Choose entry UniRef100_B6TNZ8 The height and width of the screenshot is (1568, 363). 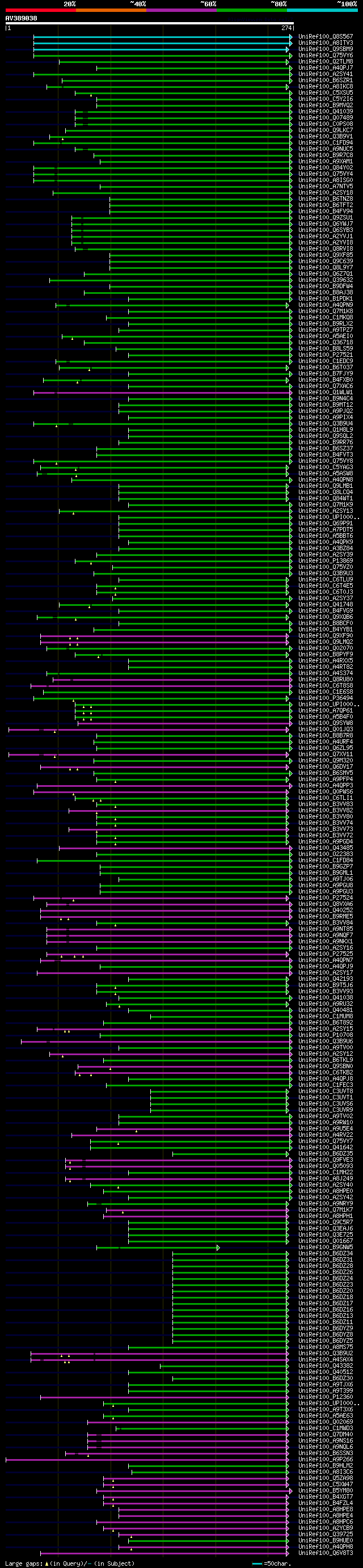pos(326,199)
